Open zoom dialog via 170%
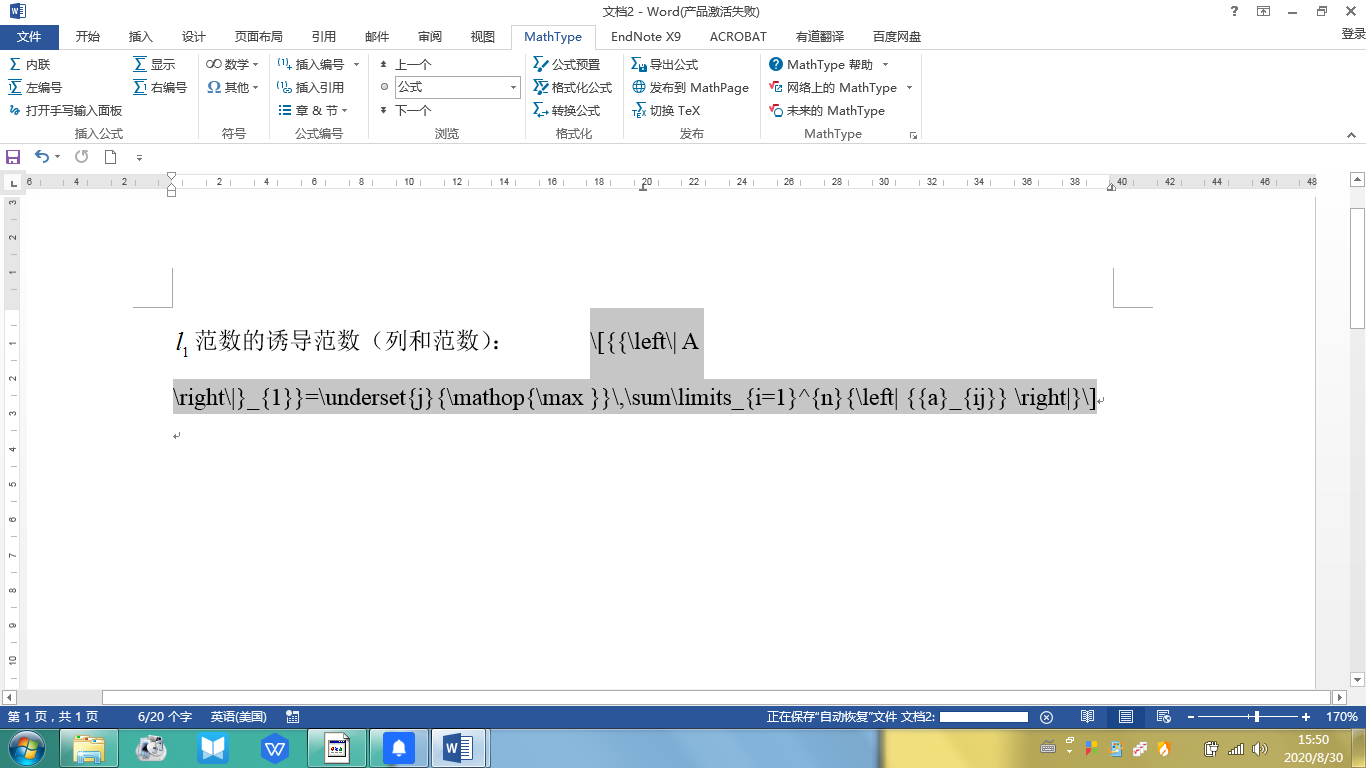Viewport: 1366px width, 768px height. [x=1342, y=717]
